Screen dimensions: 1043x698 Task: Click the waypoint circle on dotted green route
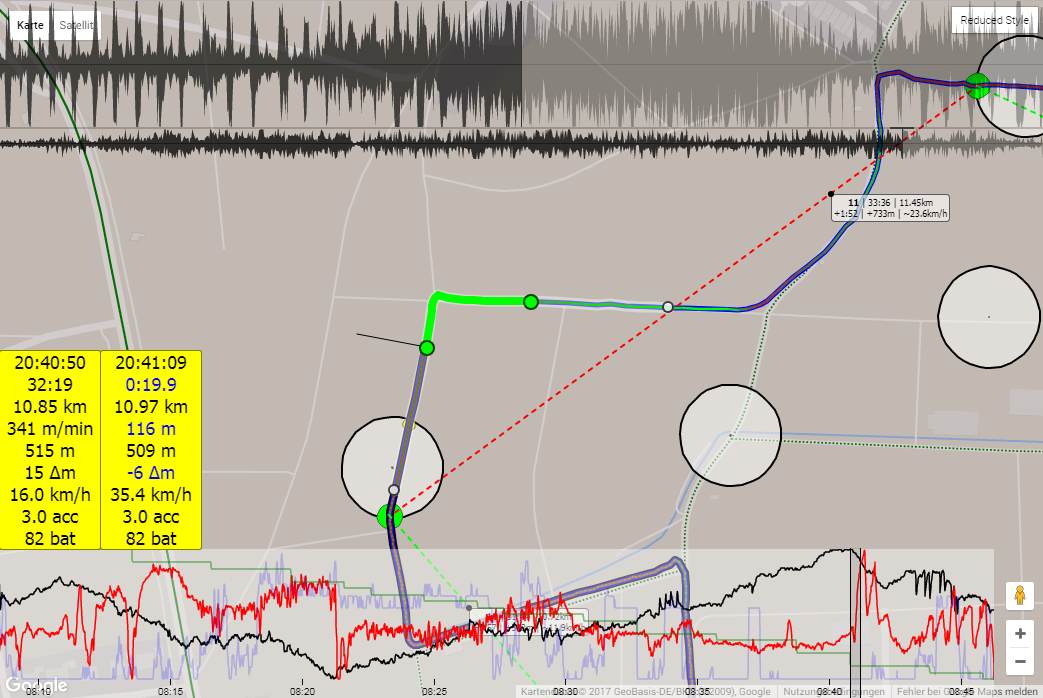click(x=730, y=435)
